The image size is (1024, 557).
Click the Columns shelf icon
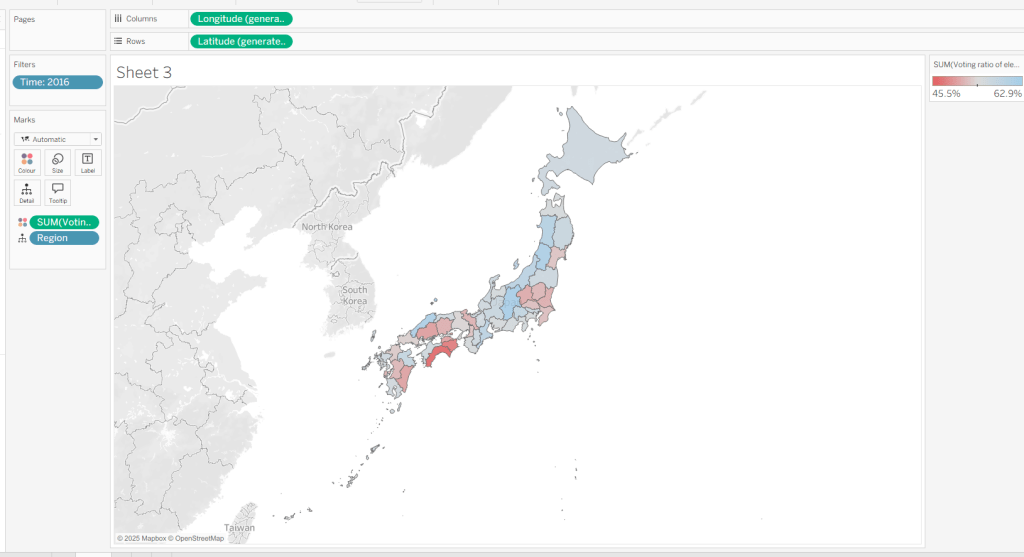click(119, 19)
